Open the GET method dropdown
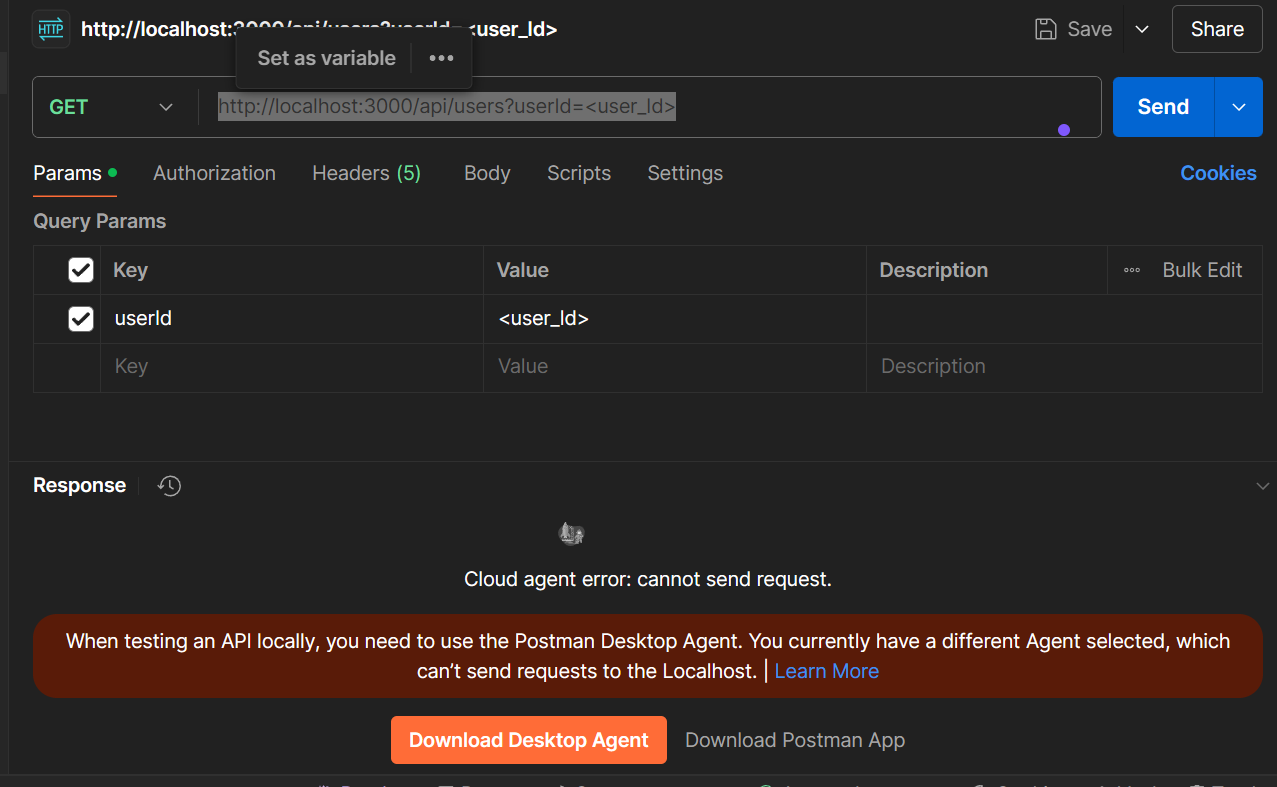 pos(111,107)
